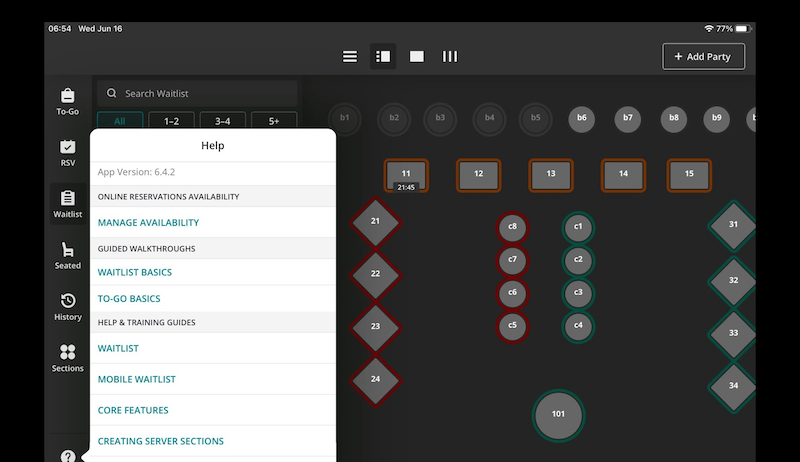Select the Waitlist sidebar icon

point(67,204)
